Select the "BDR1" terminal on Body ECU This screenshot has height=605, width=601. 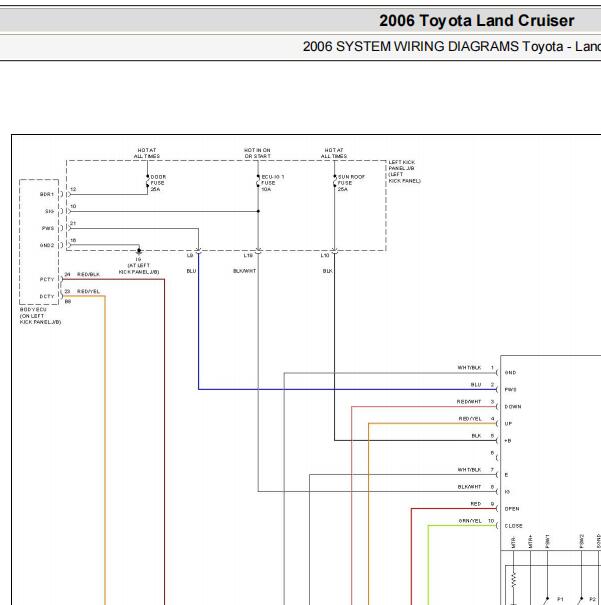click(47, 194)
